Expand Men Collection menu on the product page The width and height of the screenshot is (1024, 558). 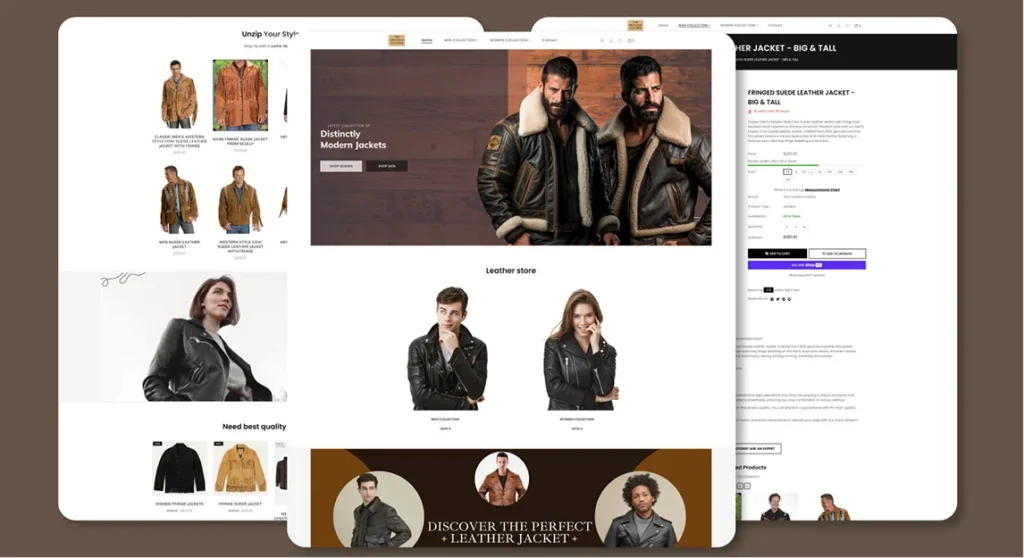tap(693, 25)
